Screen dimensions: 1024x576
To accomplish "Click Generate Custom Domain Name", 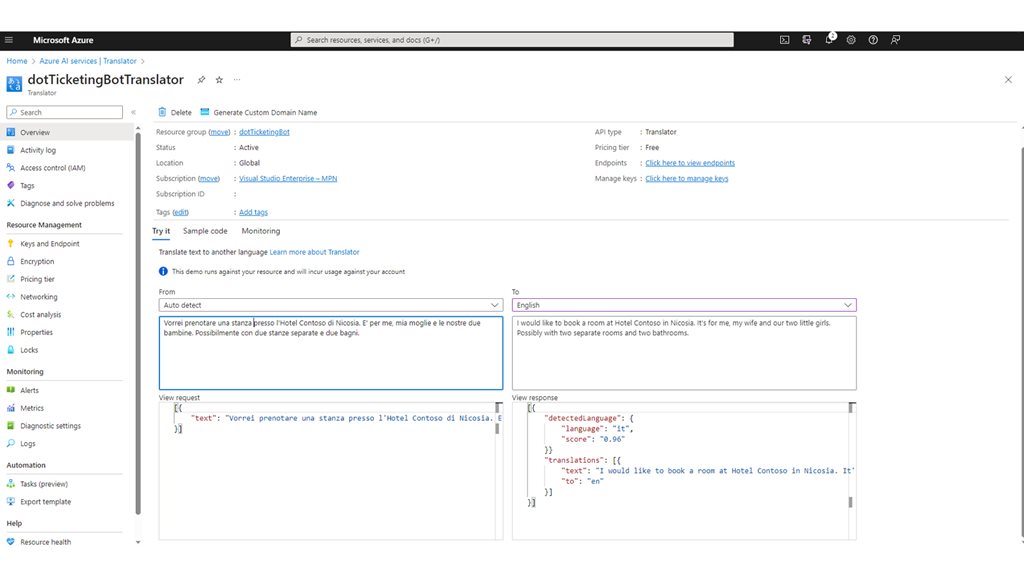I will coord(259,112).
